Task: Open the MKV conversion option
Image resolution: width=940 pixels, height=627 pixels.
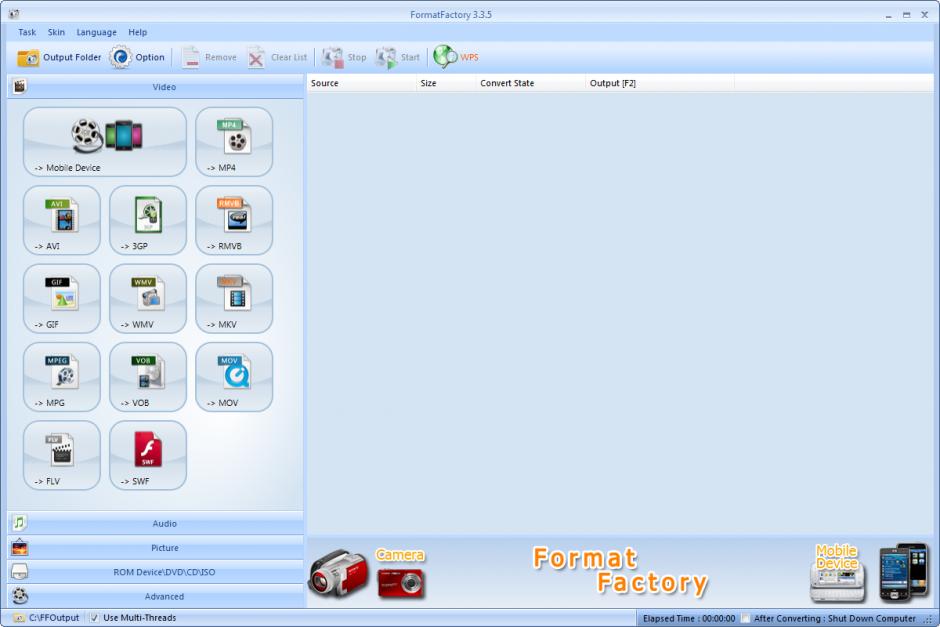Action: (x=234, y=299)
